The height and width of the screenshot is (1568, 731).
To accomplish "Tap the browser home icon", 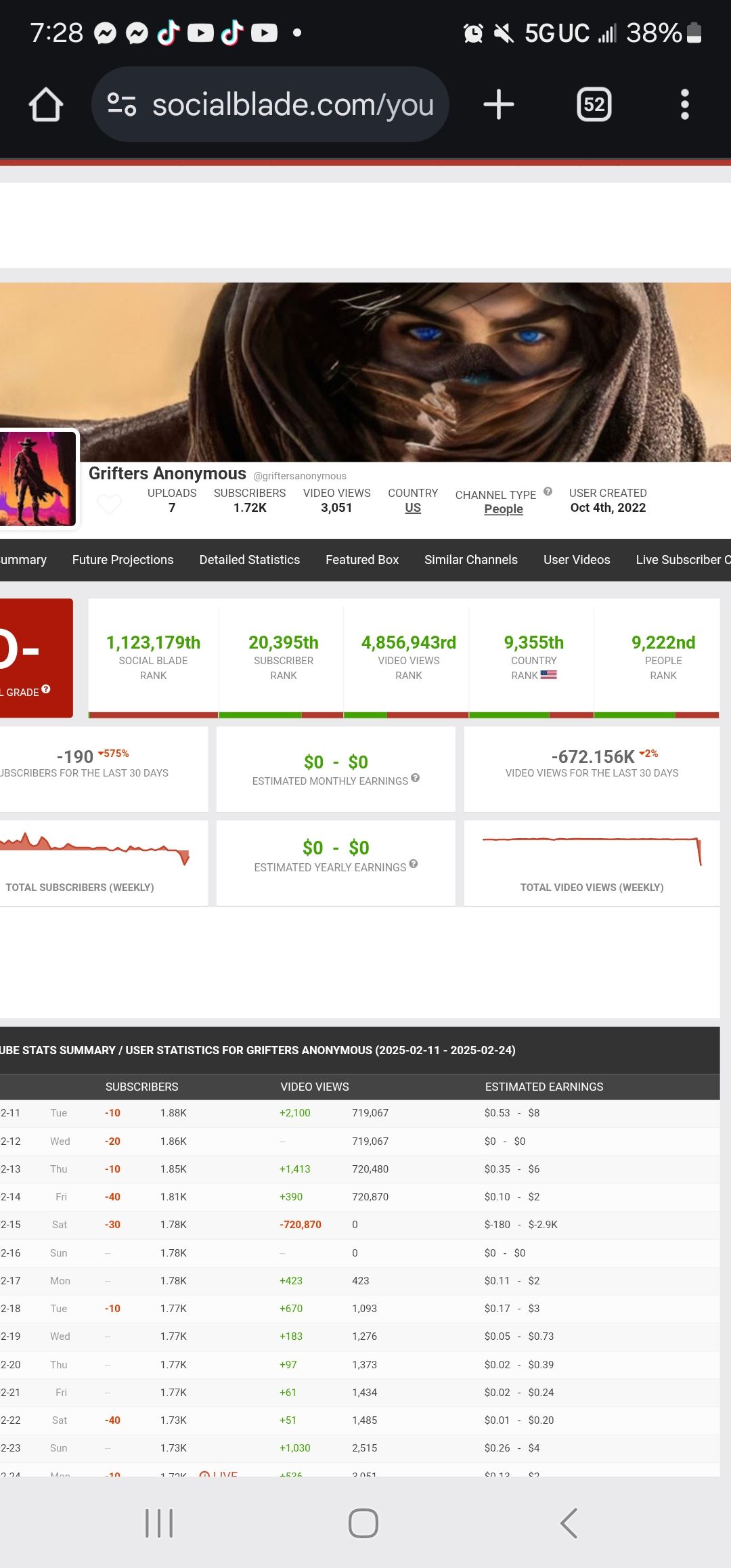I will click(46, 105).
